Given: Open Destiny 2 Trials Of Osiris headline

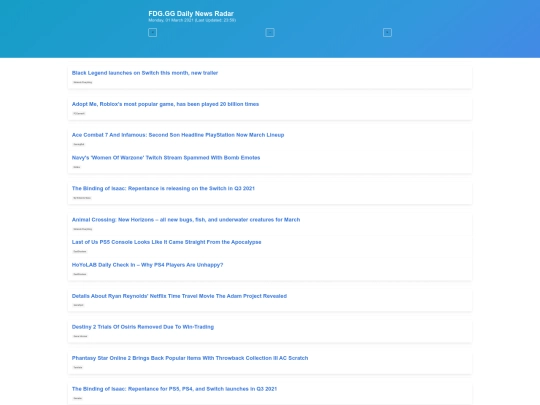Looking at the screenshot, I should 143,326.
